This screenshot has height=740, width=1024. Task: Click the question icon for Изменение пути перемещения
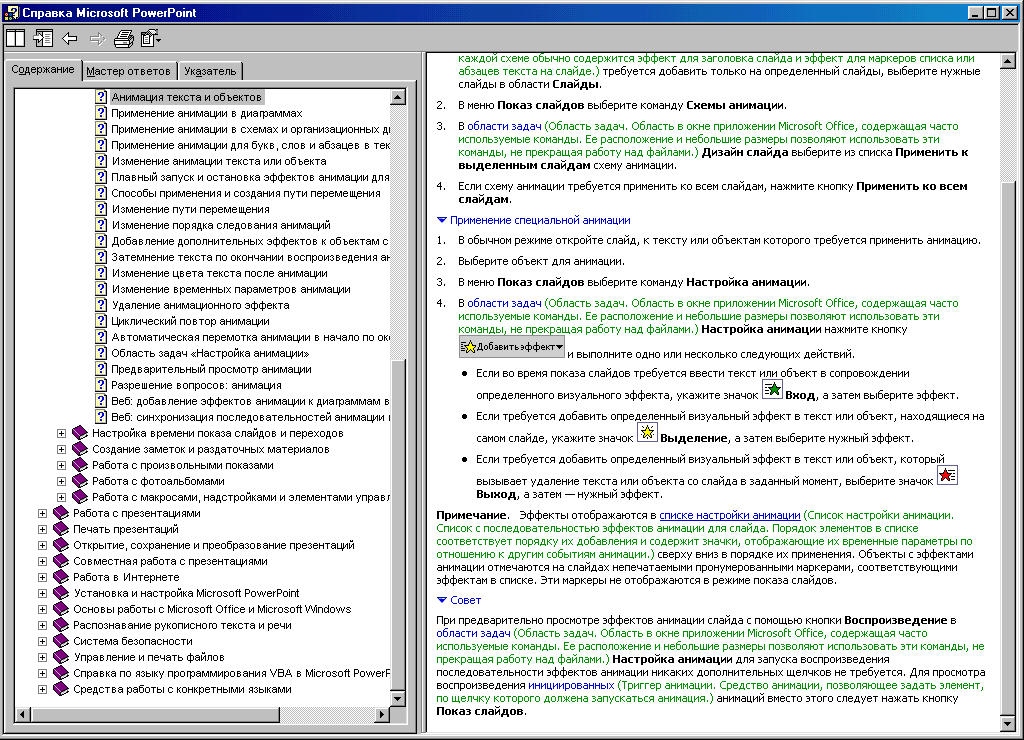pos(101,209)
